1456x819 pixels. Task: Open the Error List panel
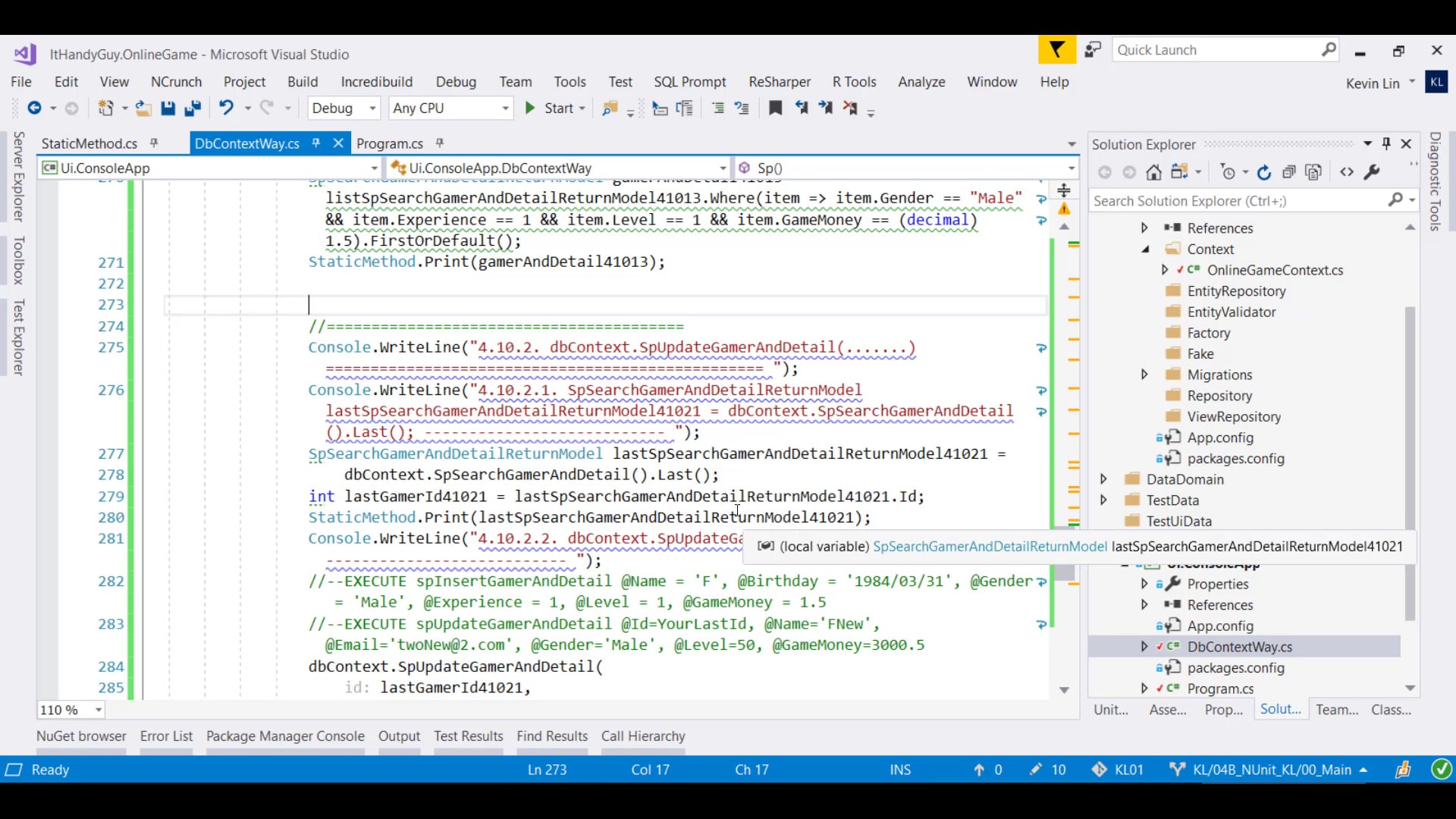(166, 736)
